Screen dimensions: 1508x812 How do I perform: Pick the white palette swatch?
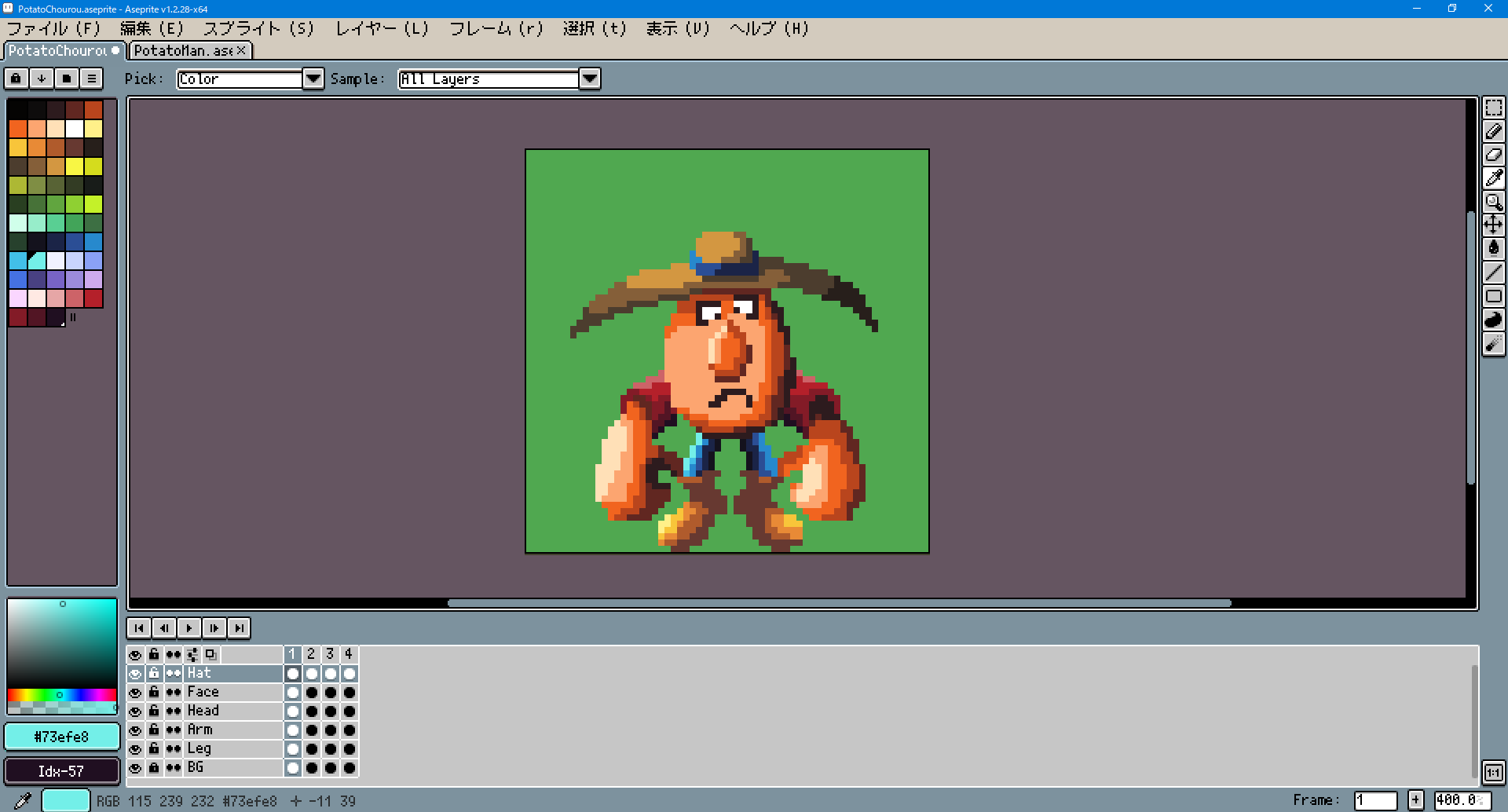[75, 129]
